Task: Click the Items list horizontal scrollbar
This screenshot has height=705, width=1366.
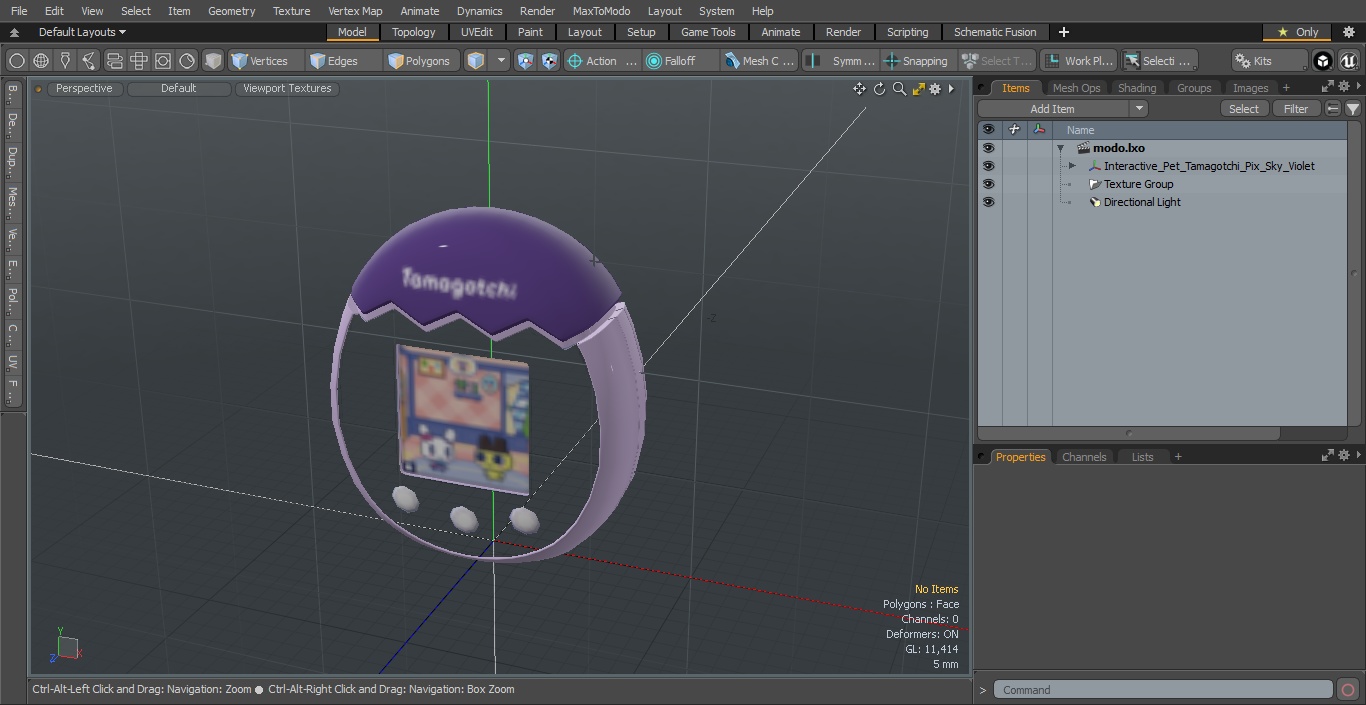Action: tap(1129, 434)
